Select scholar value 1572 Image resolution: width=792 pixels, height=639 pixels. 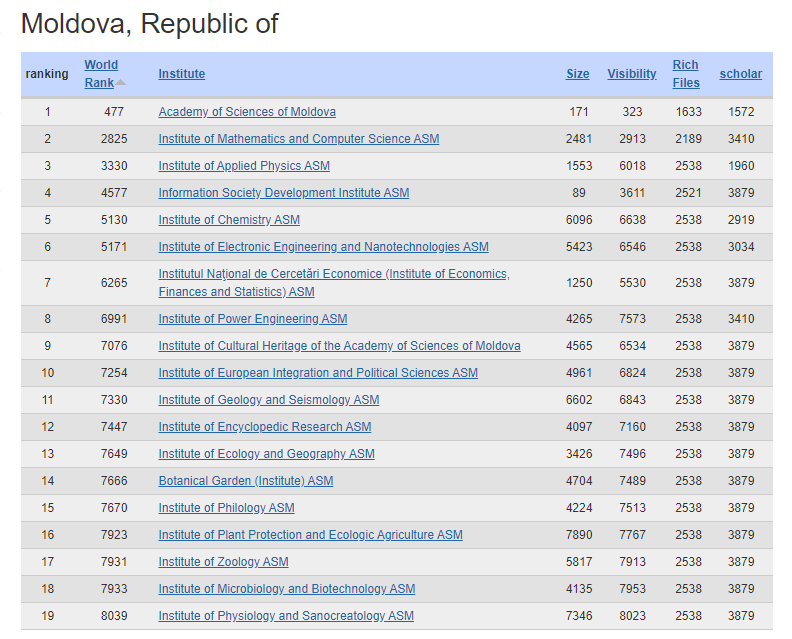(741, 112)
